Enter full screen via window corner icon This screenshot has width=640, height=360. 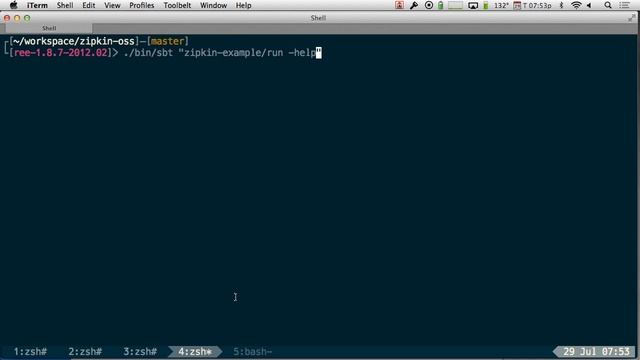pos(631,18)
